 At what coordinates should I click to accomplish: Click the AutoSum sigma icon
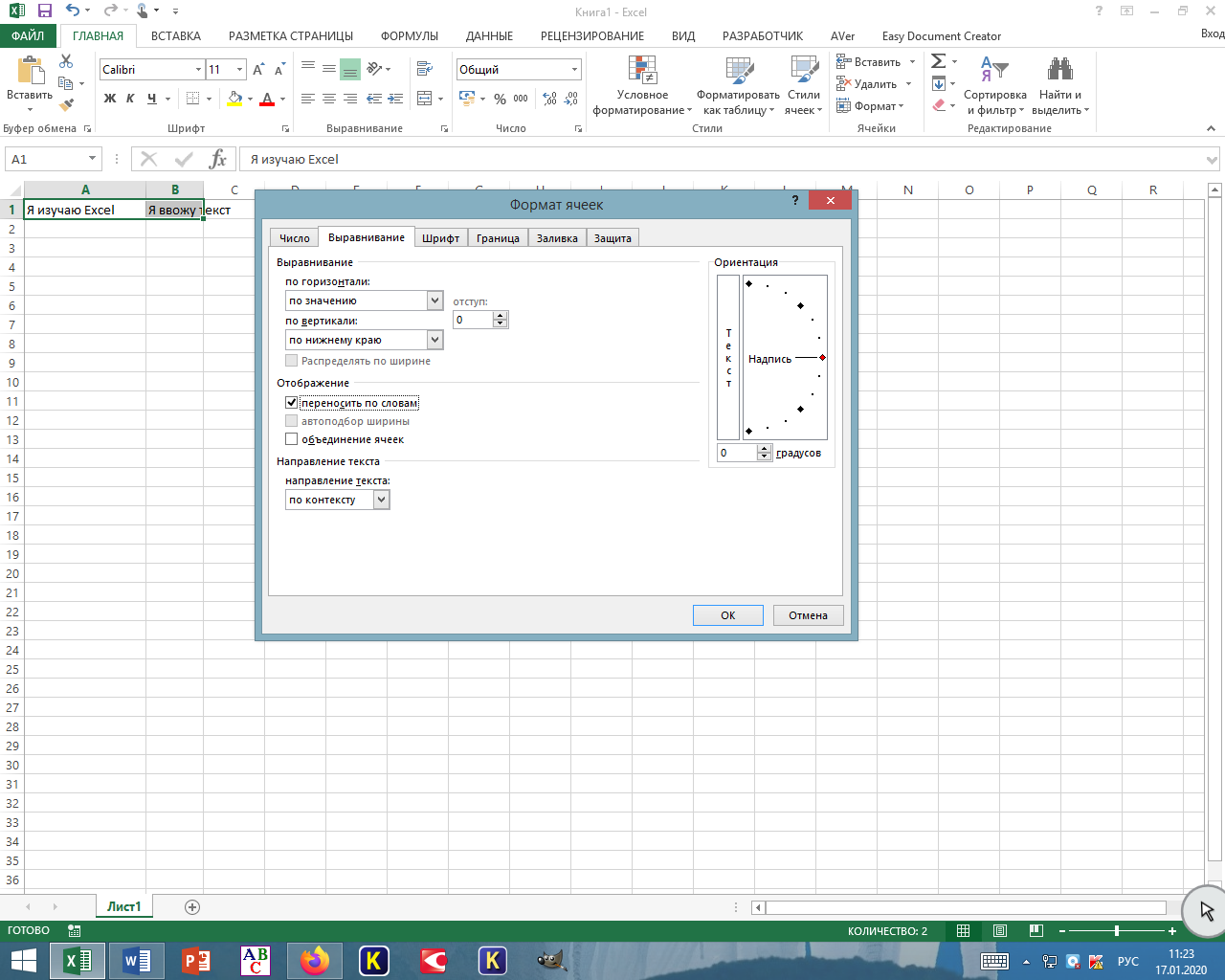point(939,61)
